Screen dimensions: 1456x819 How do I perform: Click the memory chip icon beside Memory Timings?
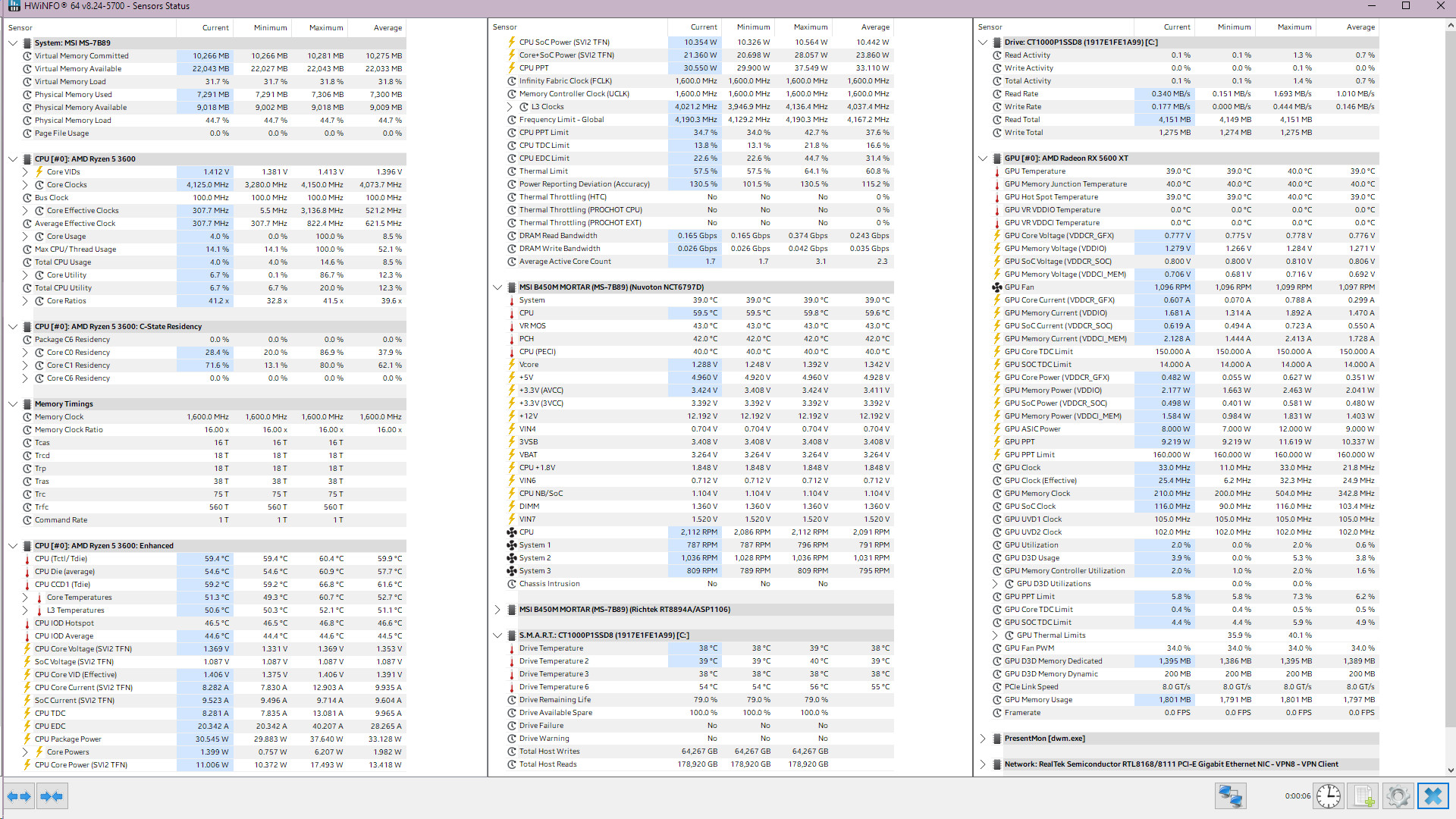[x=27, y=404]
